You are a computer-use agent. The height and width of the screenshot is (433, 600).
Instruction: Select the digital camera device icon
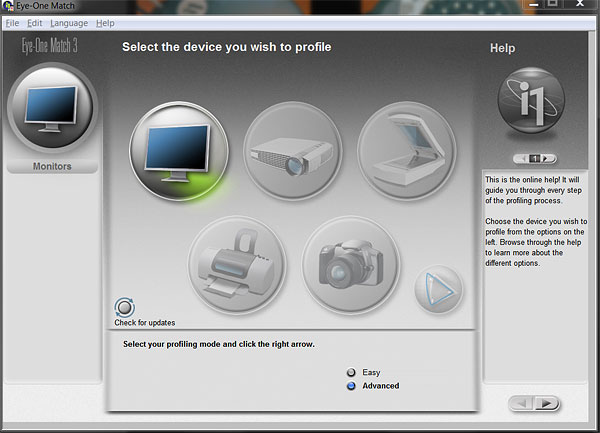(351, 265)
